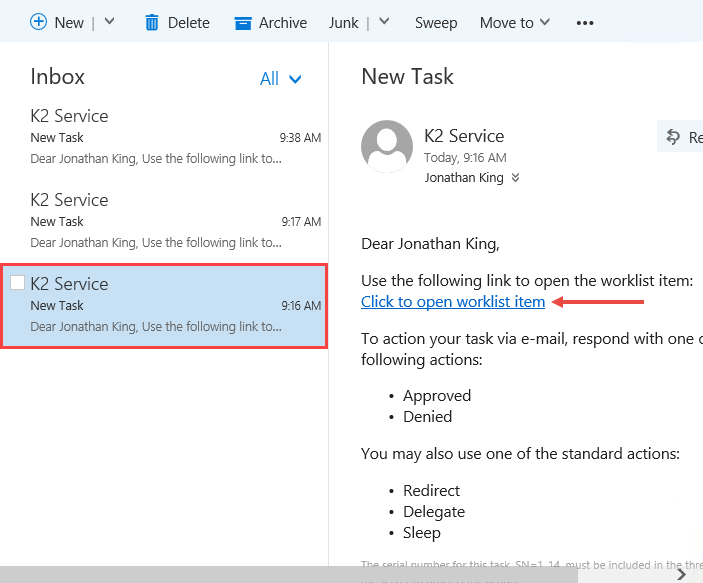703x583 pixels.
Task: Click the Sleep action text
Action: click(421, 533)
